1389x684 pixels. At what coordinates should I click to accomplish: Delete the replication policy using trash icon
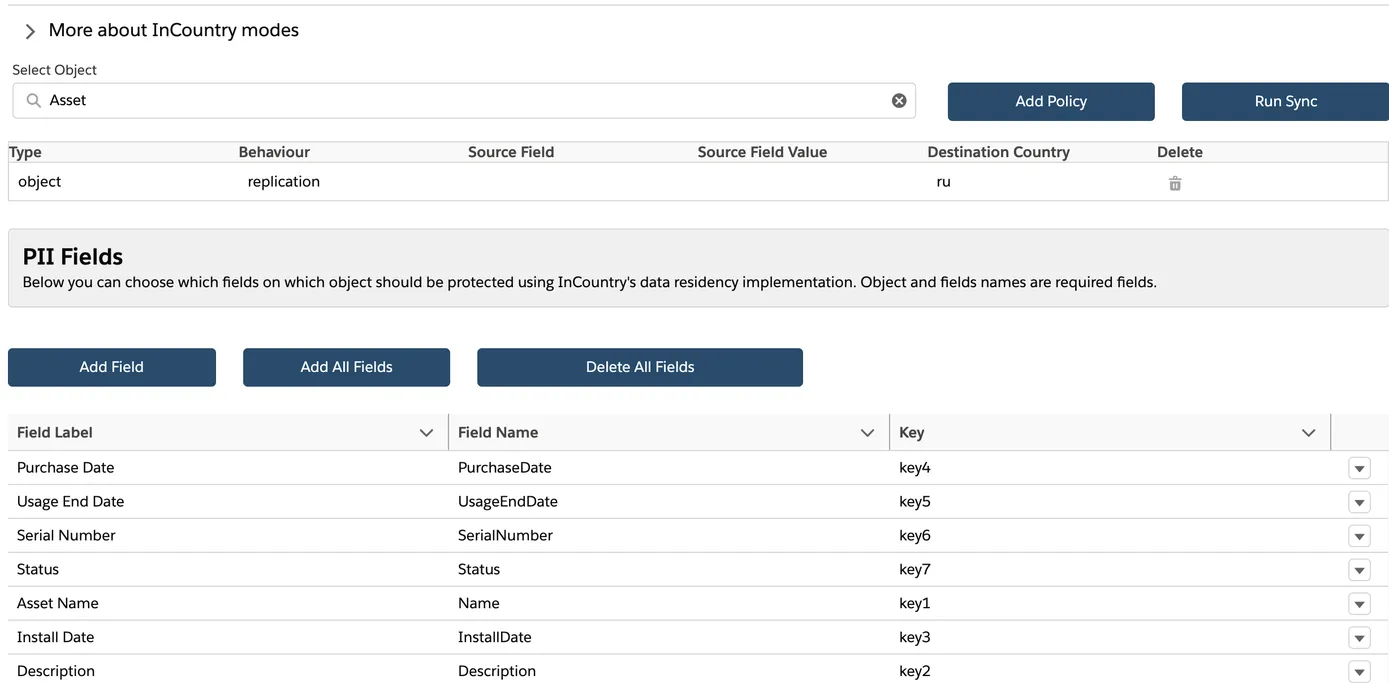pos(1175,184)
